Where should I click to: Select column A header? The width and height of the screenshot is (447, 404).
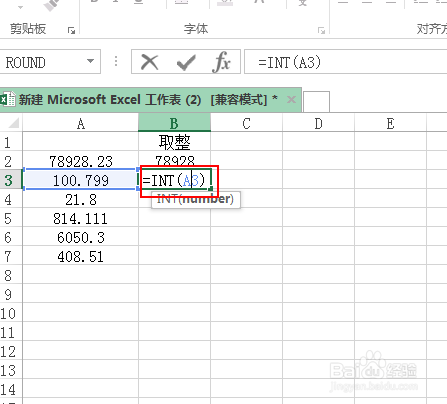80,123
